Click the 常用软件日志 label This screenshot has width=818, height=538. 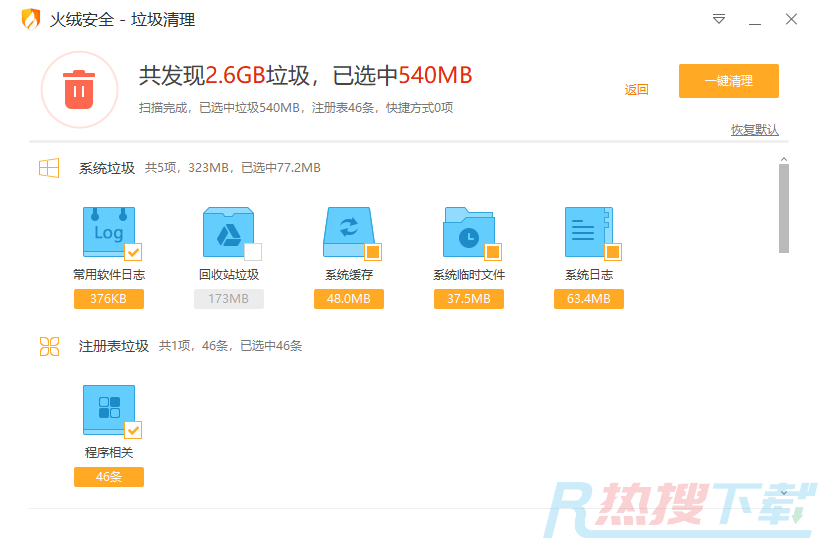(x=109, y=274)
